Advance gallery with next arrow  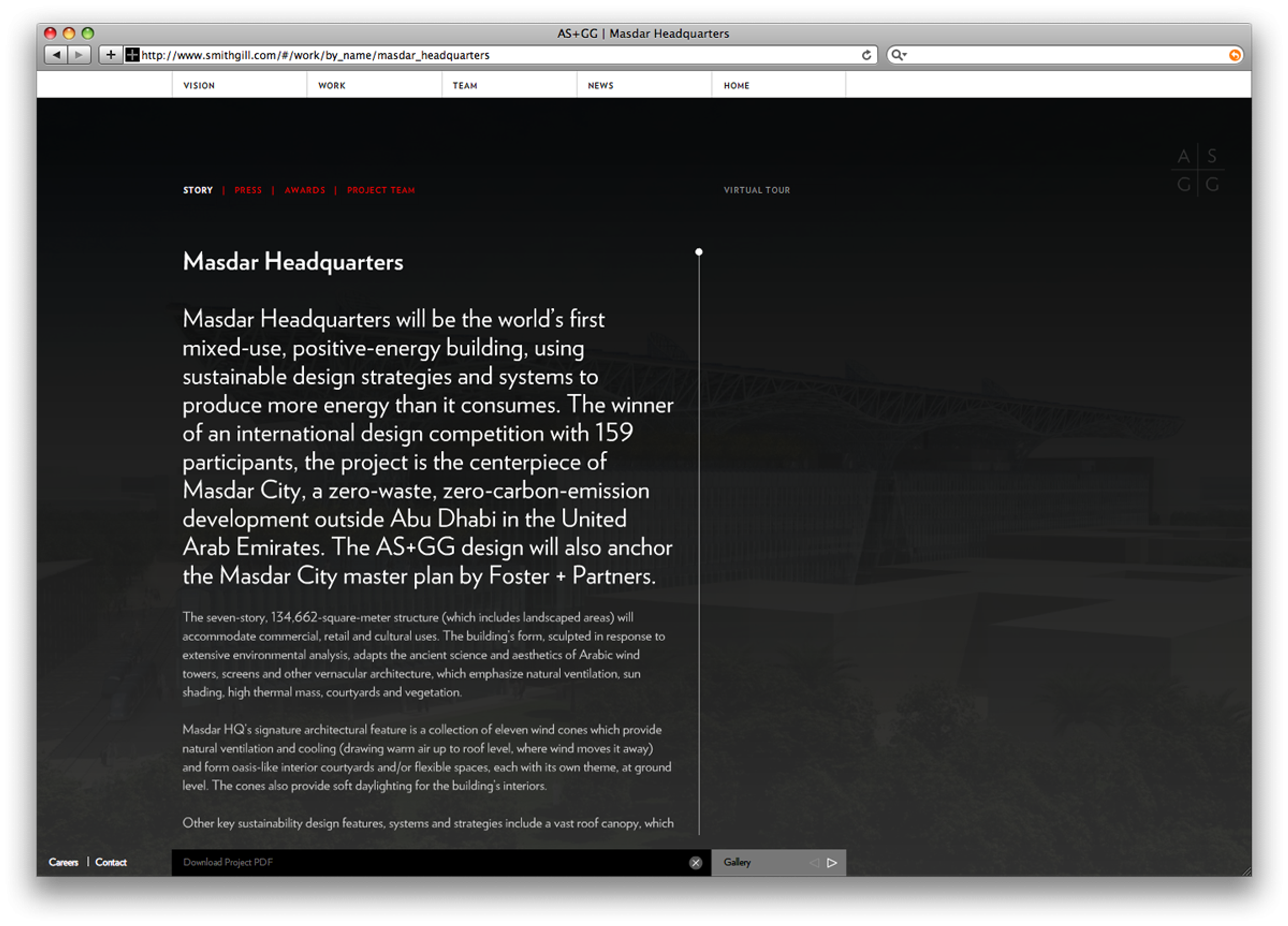point(832,863)
